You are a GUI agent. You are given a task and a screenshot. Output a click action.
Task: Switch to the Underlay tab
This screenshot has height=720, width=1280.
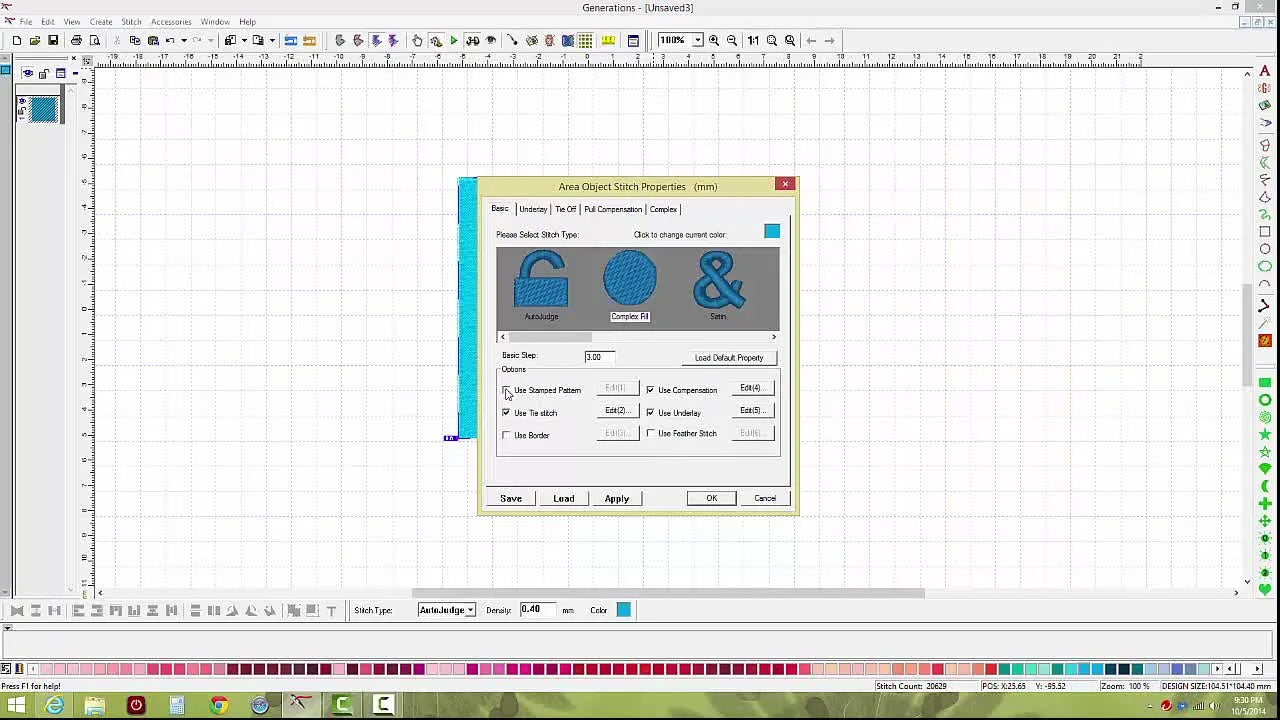pyautogui.click(x=533, y=209)
